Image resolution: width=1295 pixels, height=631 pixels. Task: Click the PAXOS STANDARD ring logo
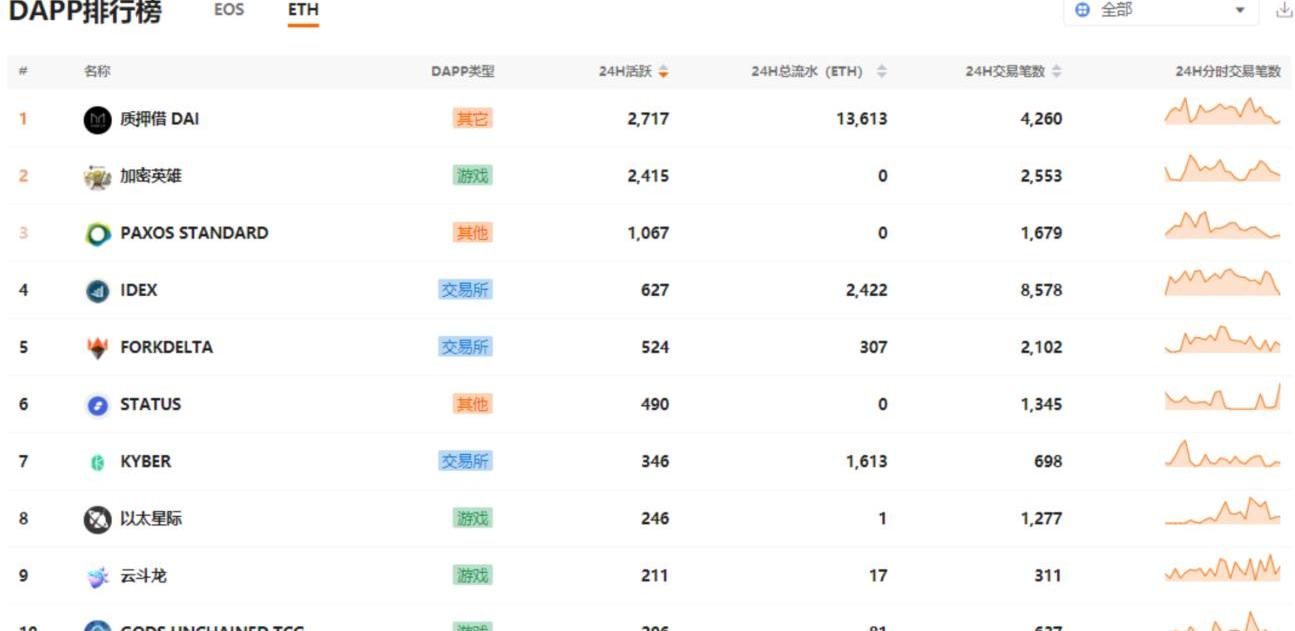[x=97, y=234]
